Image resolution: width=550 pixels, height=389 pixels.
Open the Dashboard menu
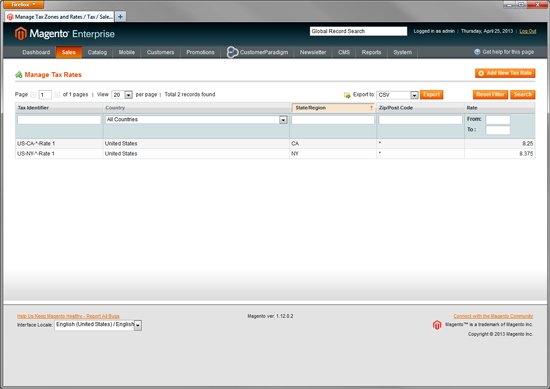[x=36, y=52]
